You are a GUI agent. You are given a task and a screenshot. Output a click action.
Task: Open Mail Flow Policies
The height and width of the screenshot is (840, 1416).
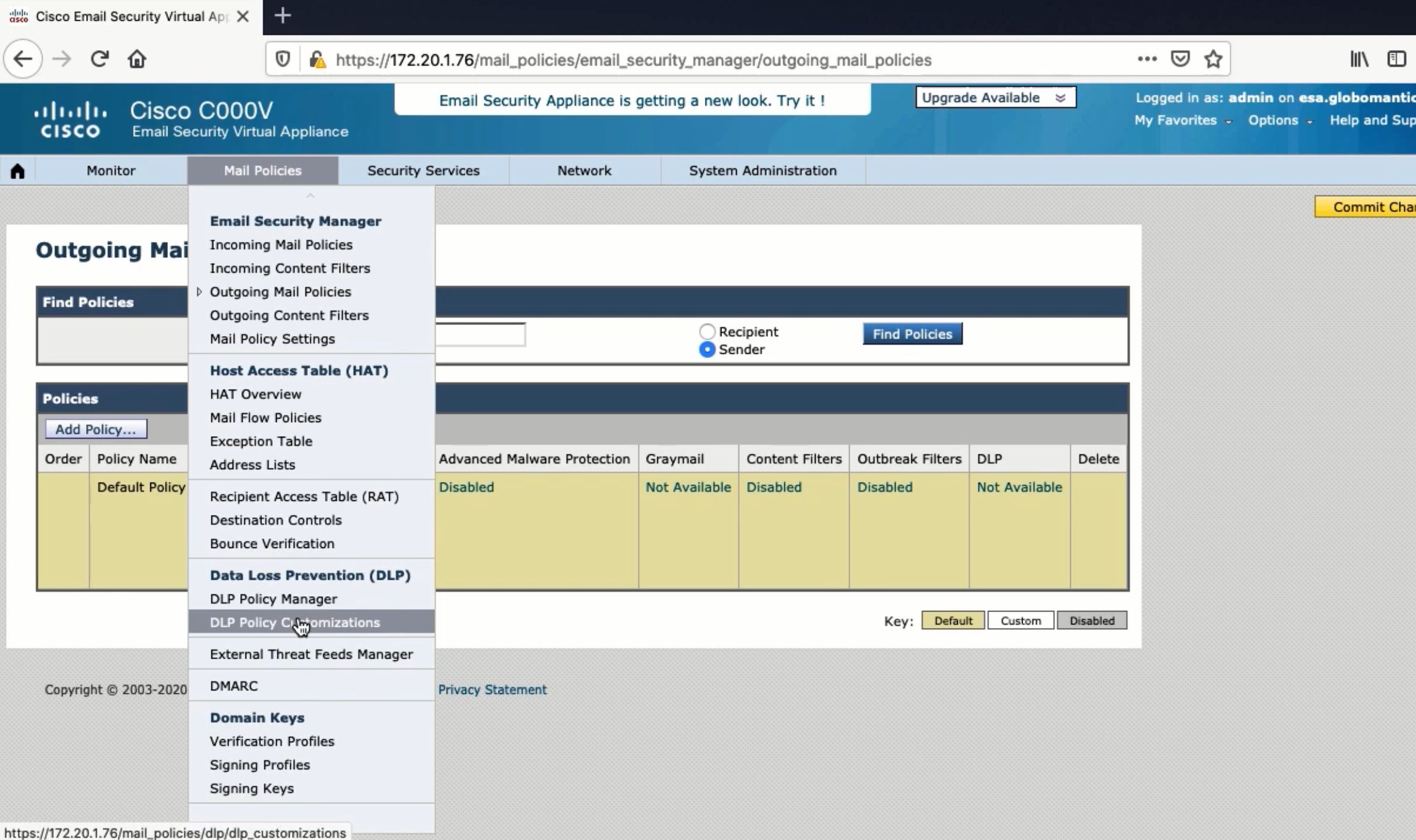[x=266, y=418]
